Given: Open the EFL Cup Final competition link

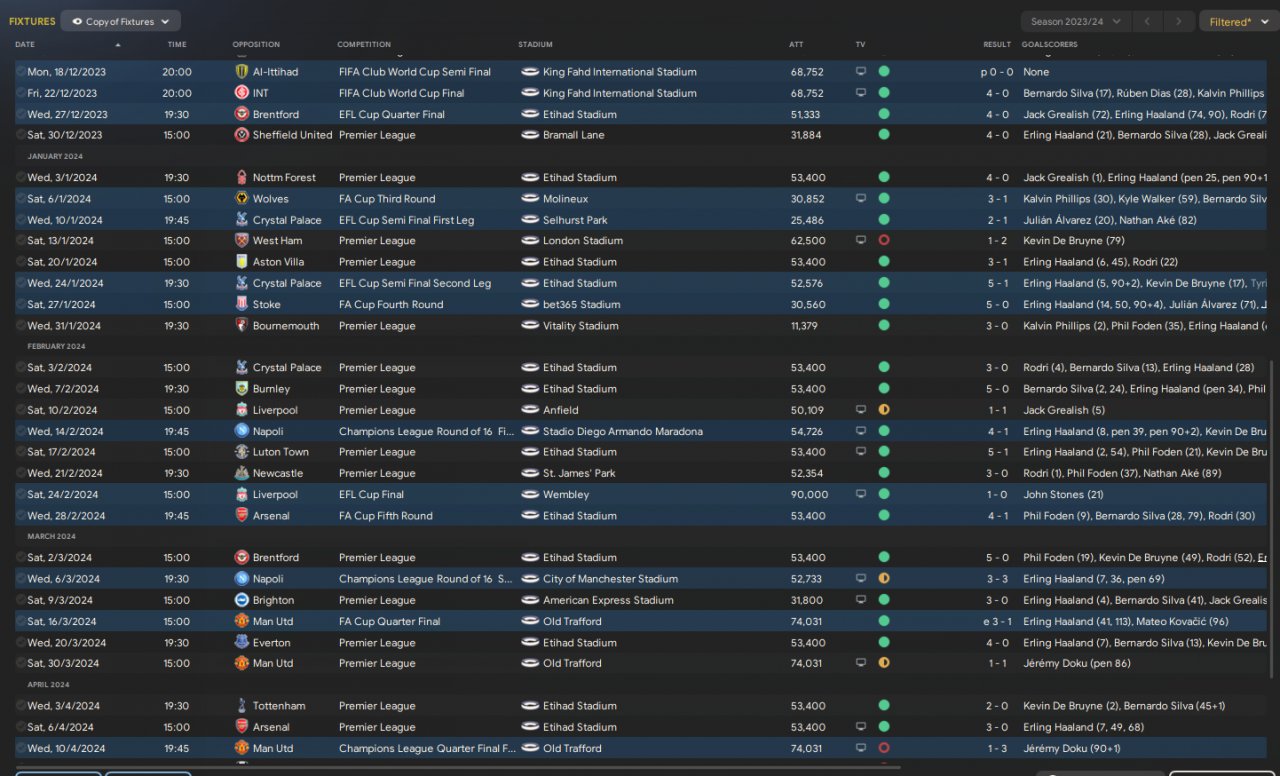Looking at the screenshot, I should (x=371, y=495).
